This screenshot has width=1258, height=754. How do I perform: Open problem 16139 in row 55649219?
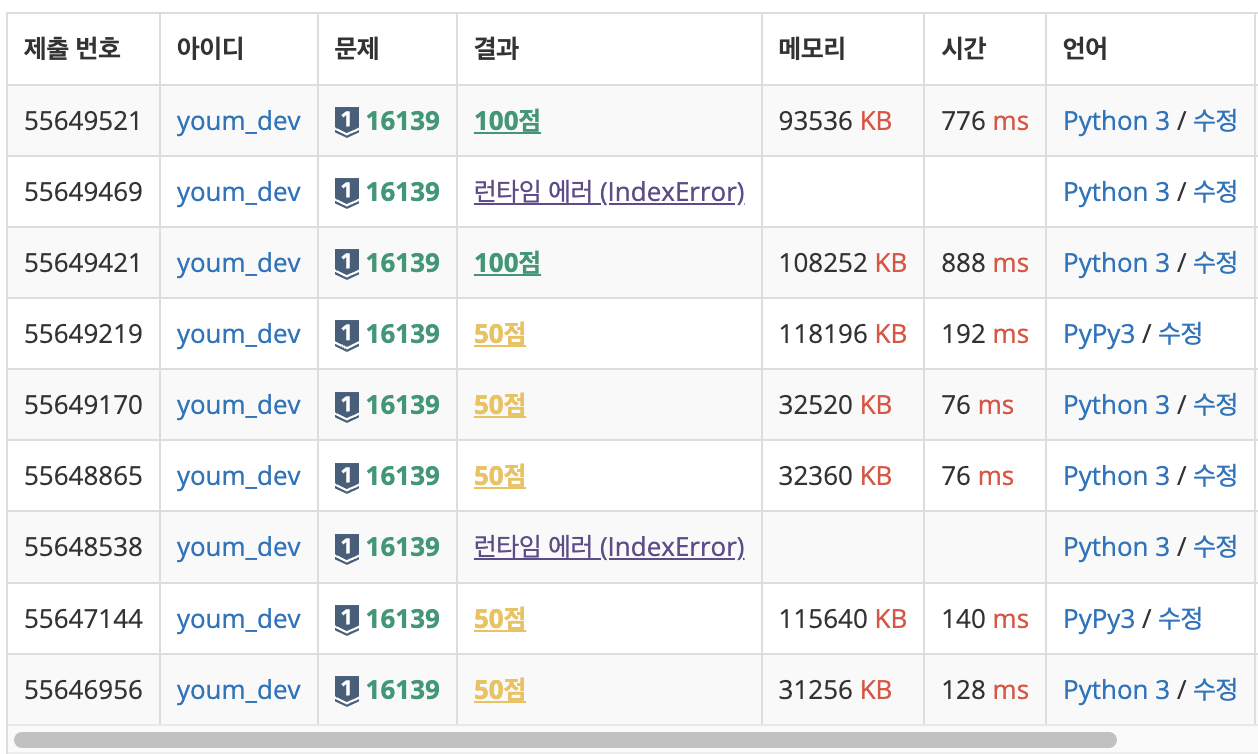point(403,334)
